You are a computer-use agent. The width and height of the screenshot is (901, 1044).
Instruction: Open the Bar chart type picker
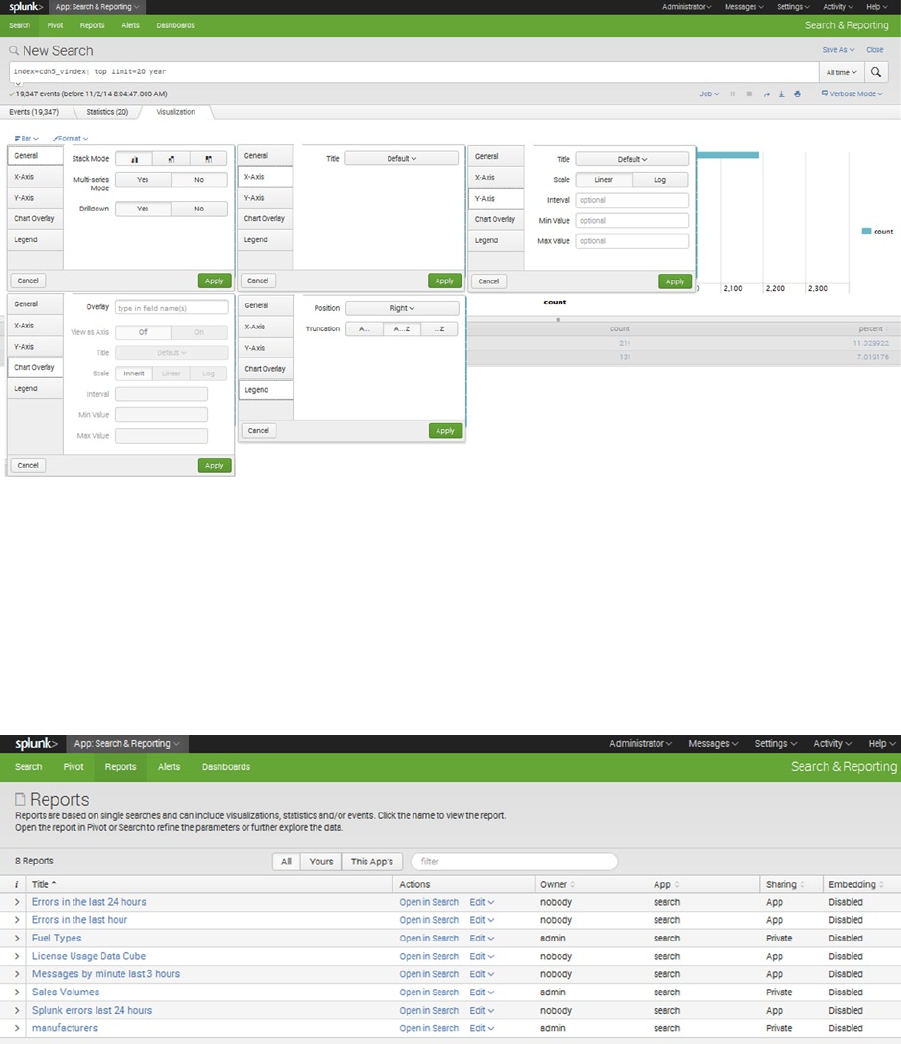[27, 138]
